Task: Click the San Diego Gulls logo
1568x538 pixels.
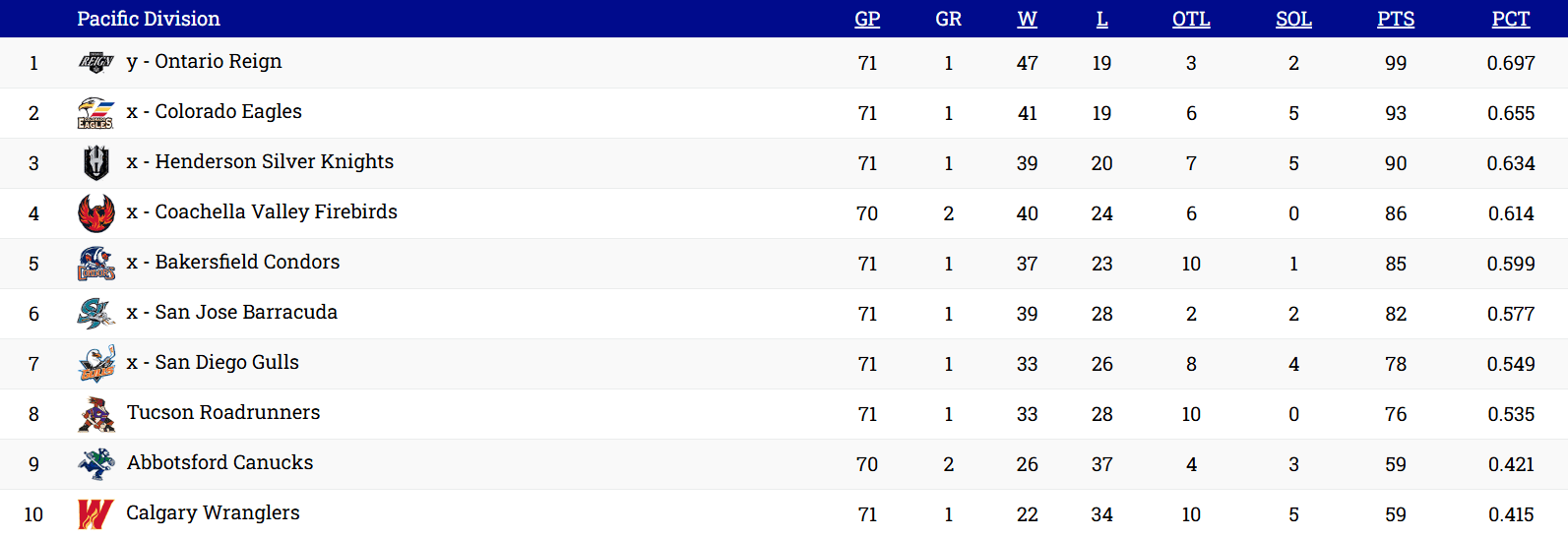Action: [95, 364]
